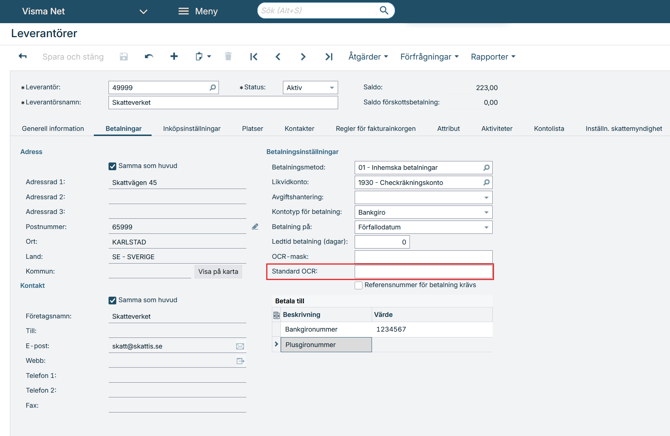Open the Aktiviteter tab

pos(497,128)
